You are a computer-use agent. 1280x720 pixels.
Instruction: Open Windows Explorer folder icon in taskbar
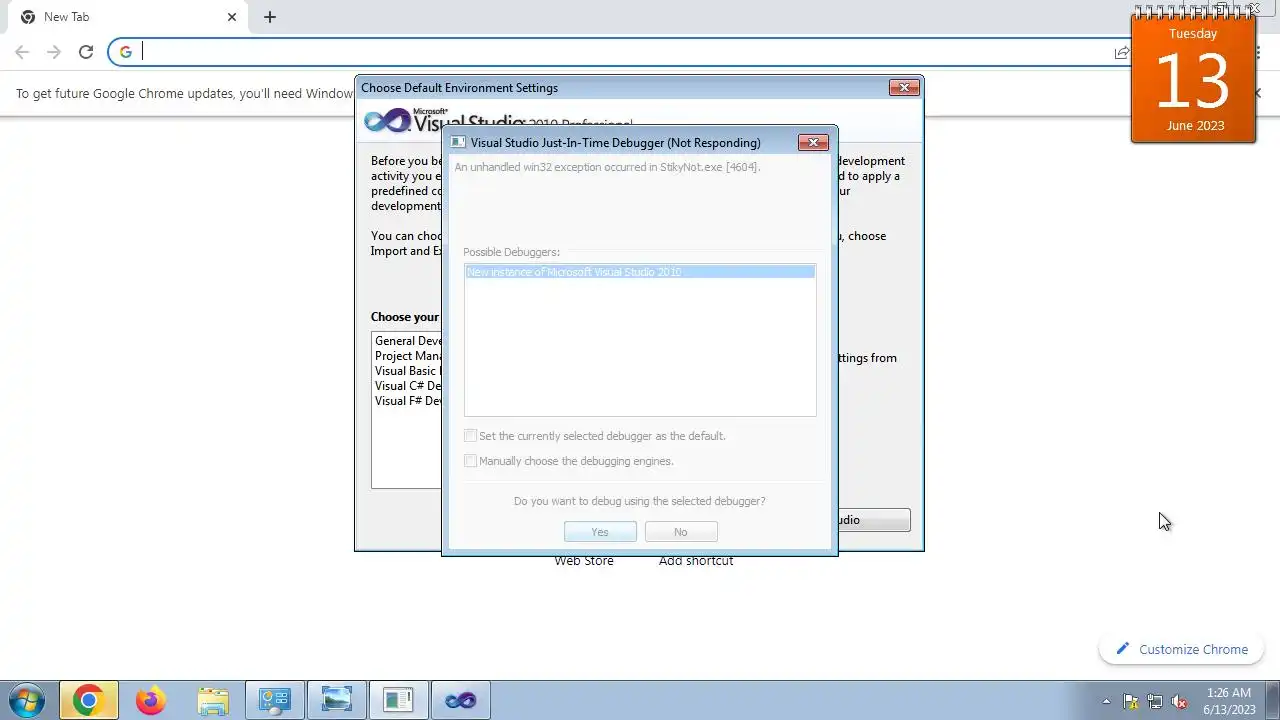[x=213, y=700]
